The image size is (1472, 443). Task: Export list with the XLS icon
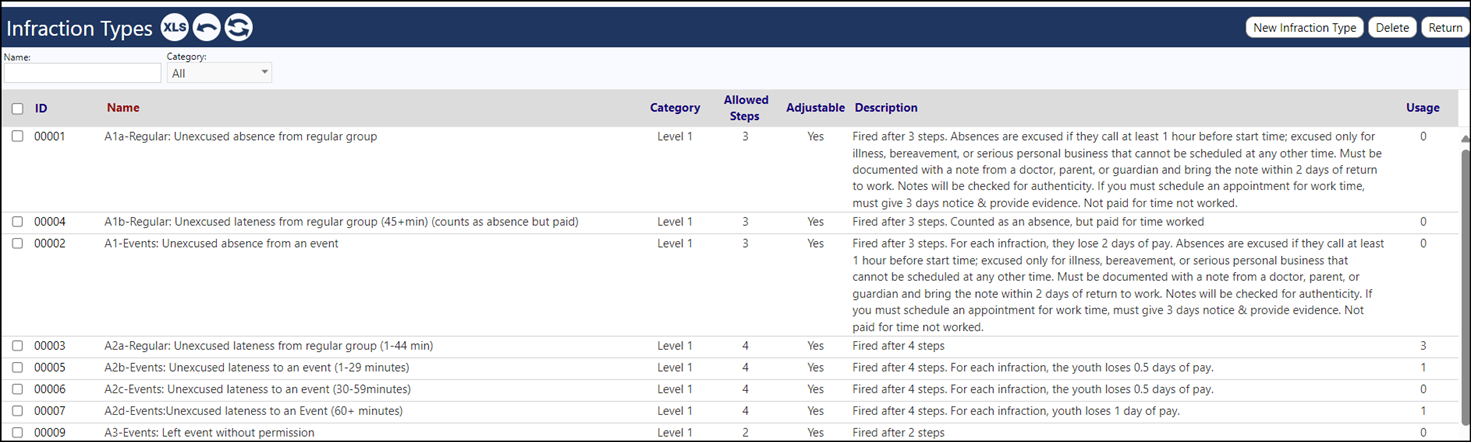[x=175, y=28]
